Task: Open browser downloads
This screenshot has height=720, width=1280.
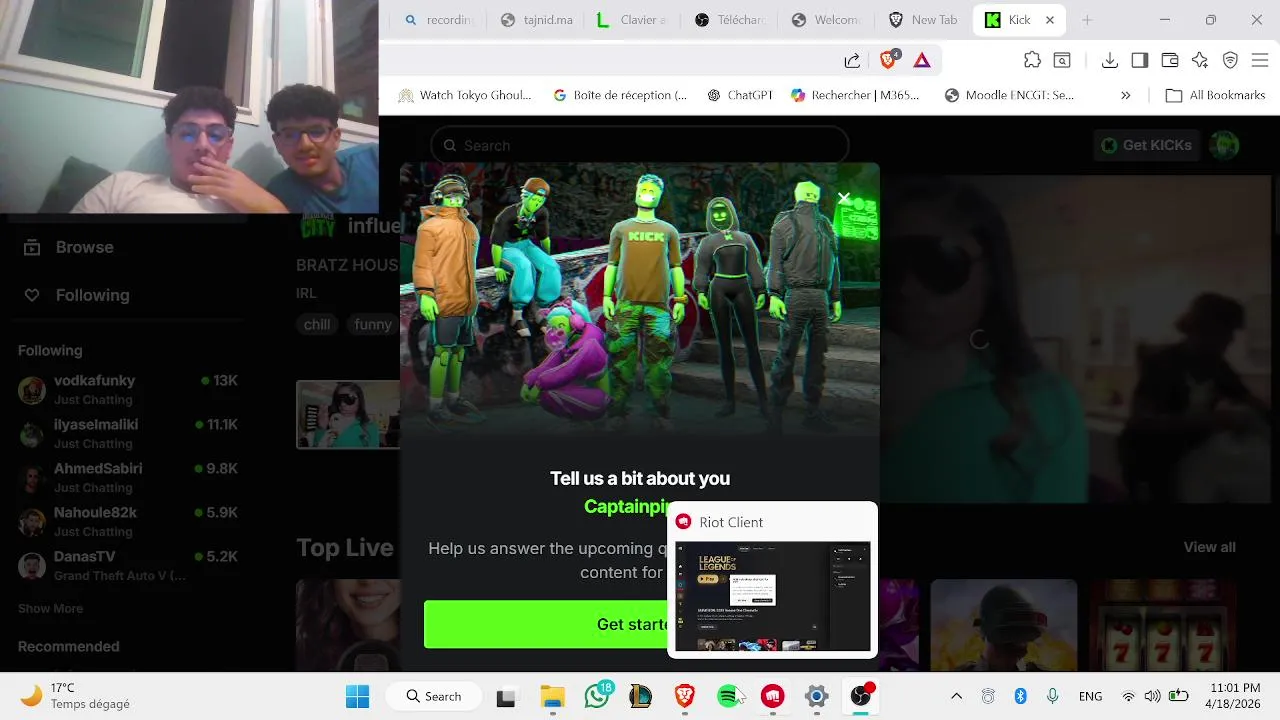Action: click(x=1109, y=60)
